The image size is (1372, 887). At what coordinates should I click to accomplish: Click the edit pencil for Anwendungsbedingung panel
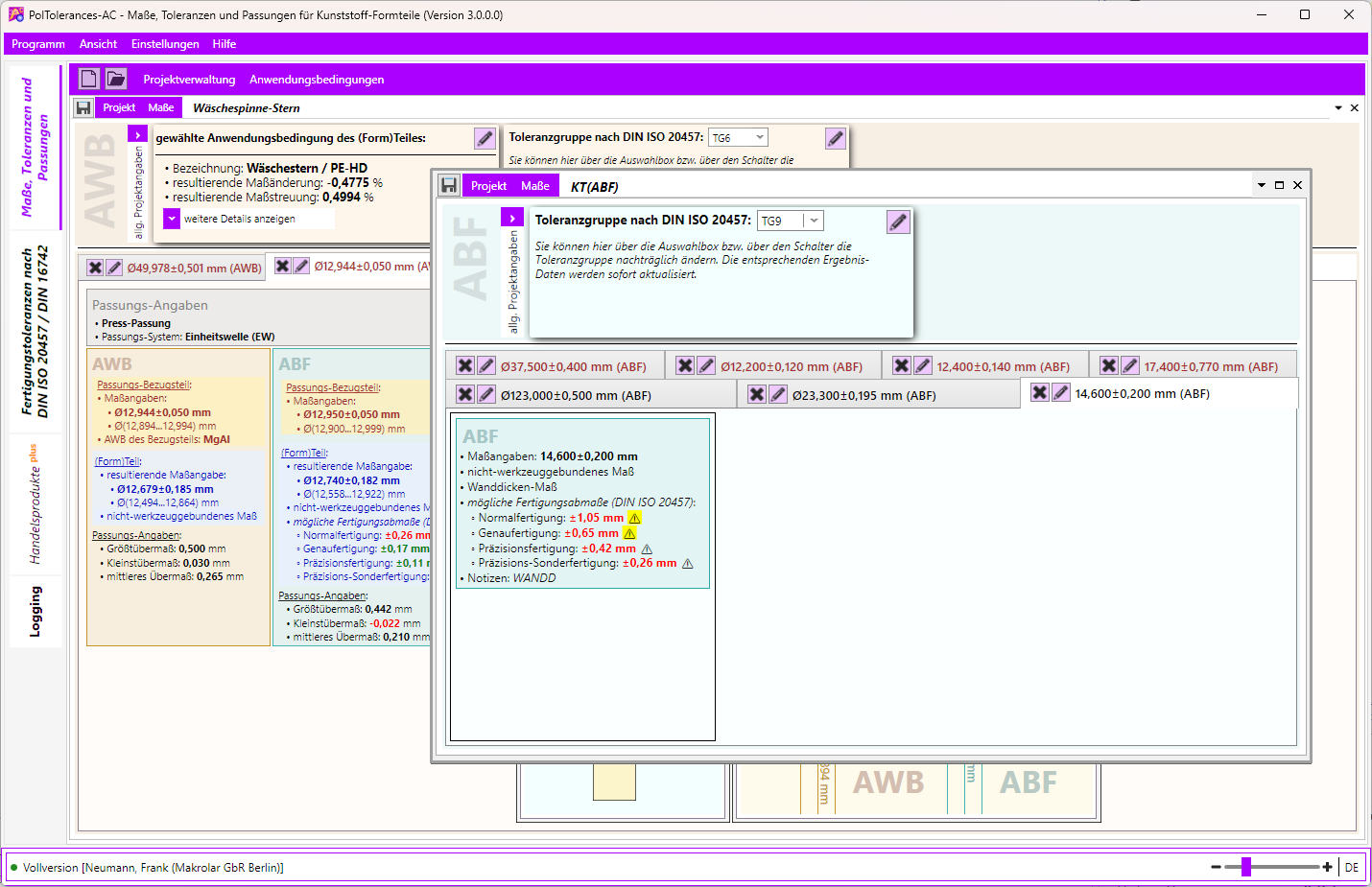click(x=485, y=138)
